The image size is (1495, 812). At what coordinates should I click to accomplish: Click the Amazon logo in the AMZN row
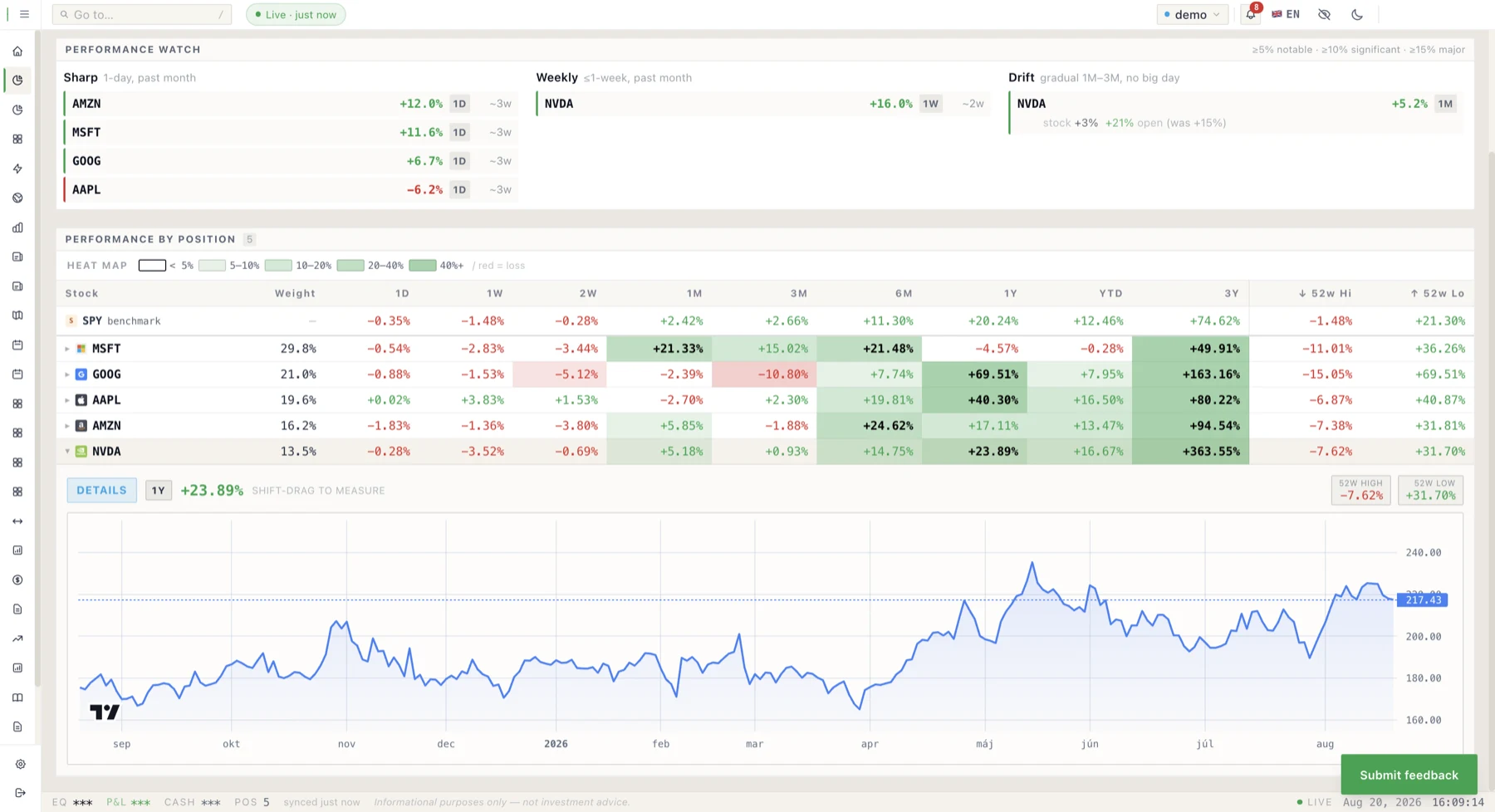click(81, 426)
